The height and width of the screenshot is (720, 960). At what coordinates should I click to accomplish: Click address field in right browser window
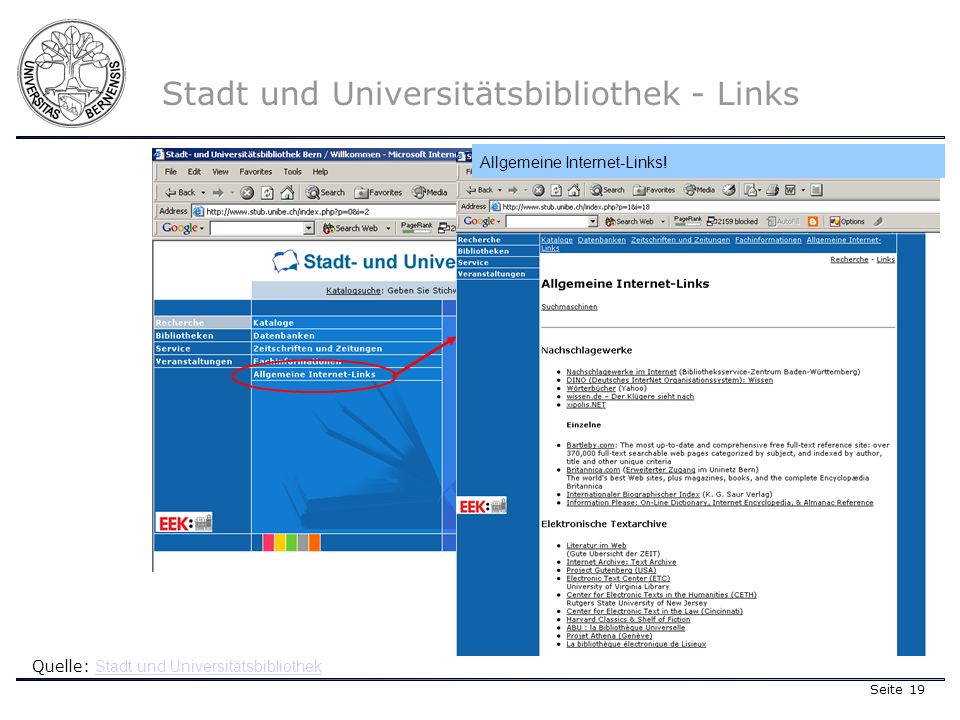[715, 207]
